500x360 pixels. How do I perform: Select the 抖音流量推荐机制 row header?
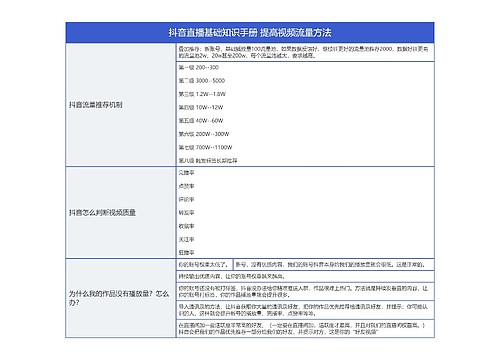[121, 105]
